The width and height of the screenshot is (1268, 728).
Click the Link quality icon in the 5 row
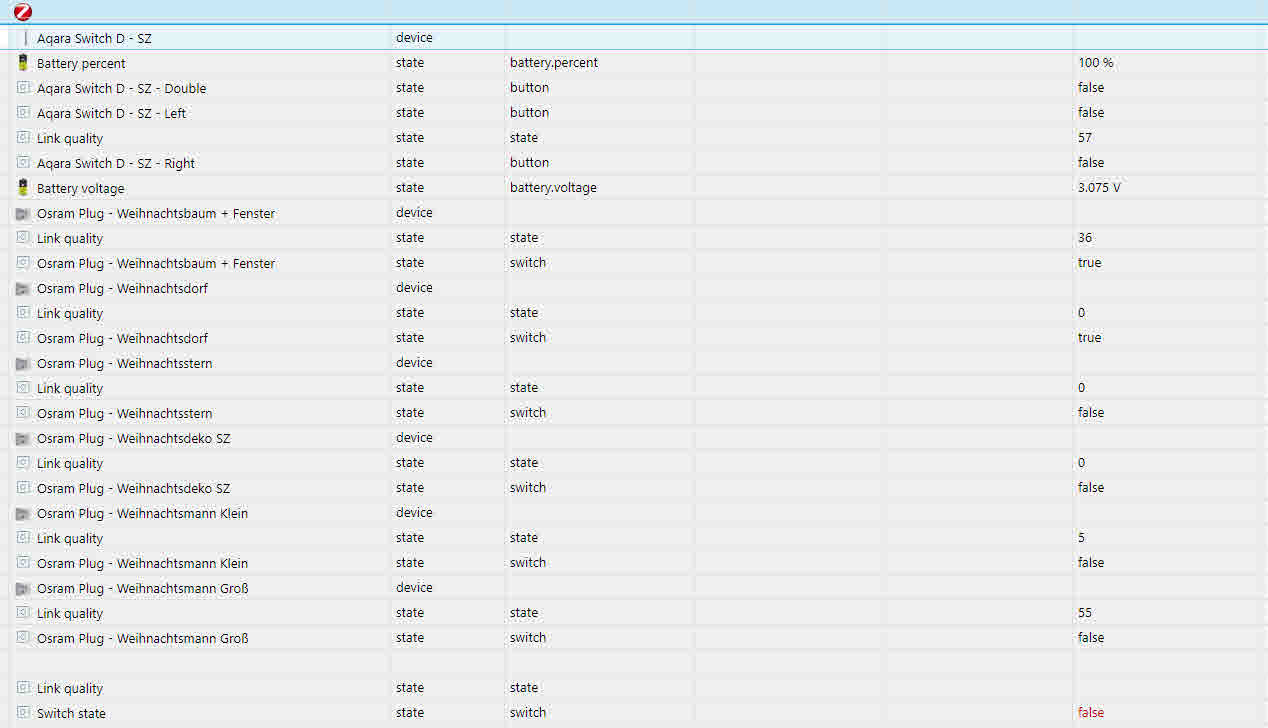click(24, 538)
